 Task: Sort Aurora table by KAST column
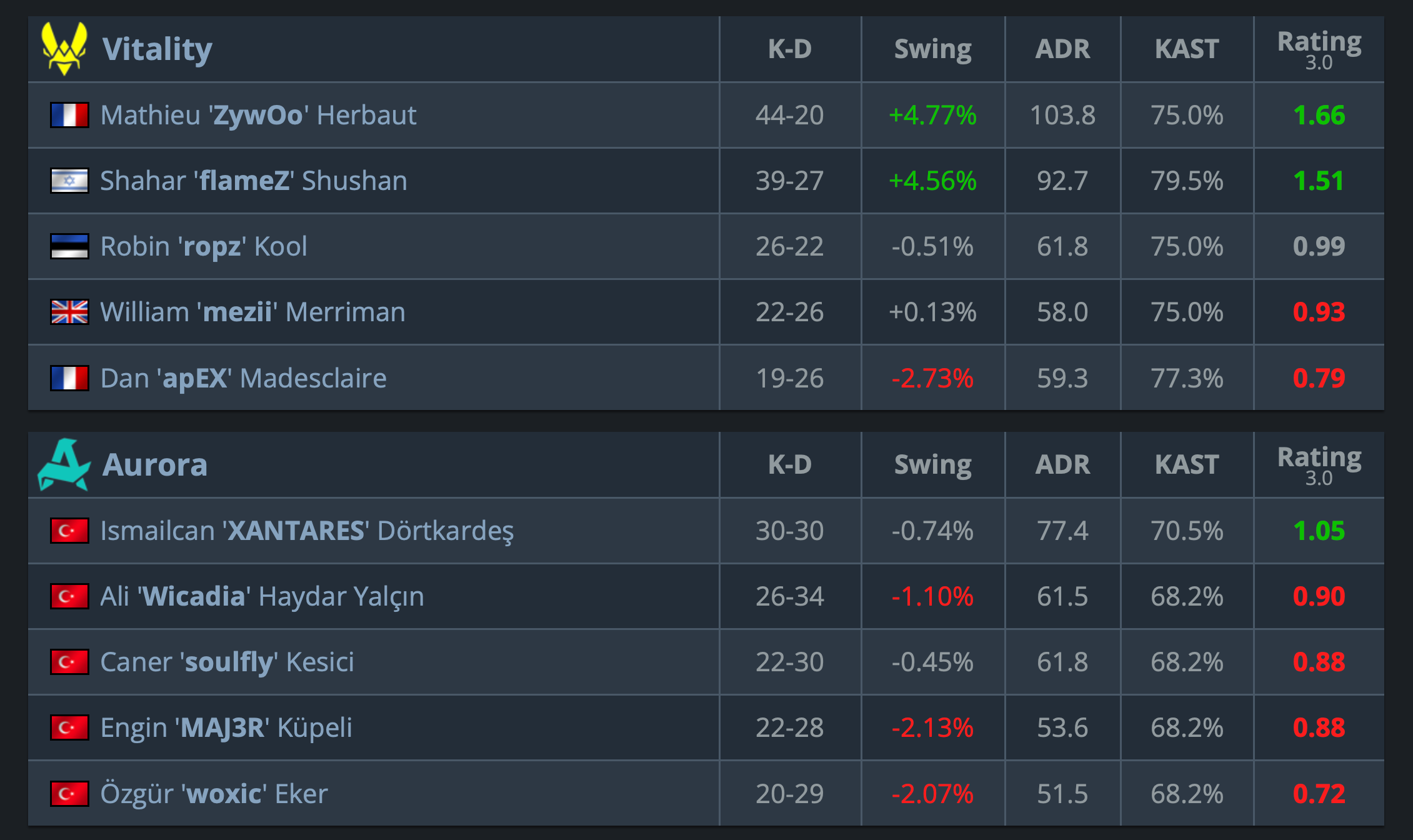(1186, 465)
